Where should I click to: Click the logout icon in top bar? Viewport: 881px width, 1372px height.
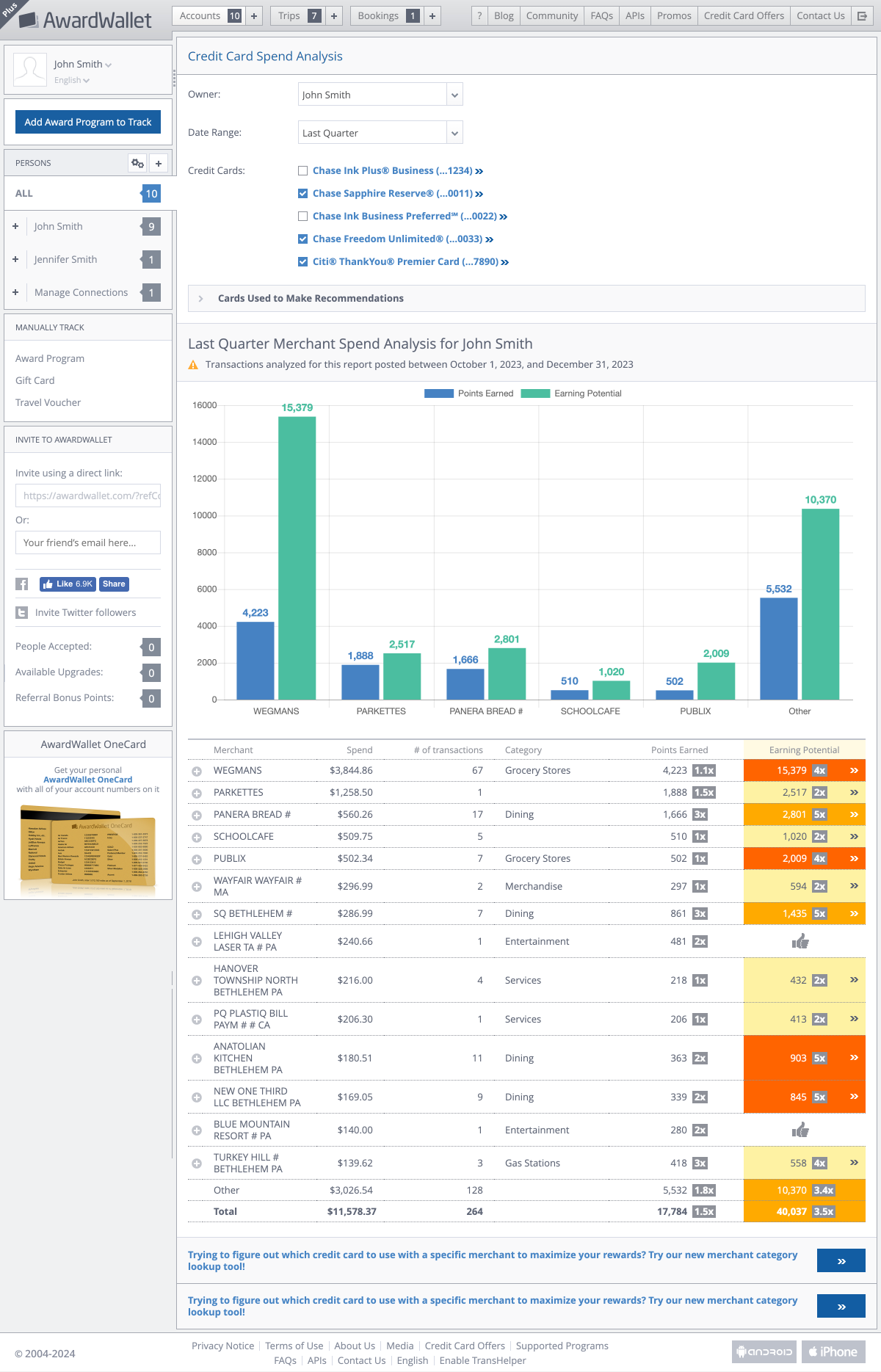[x=863, y=16]
